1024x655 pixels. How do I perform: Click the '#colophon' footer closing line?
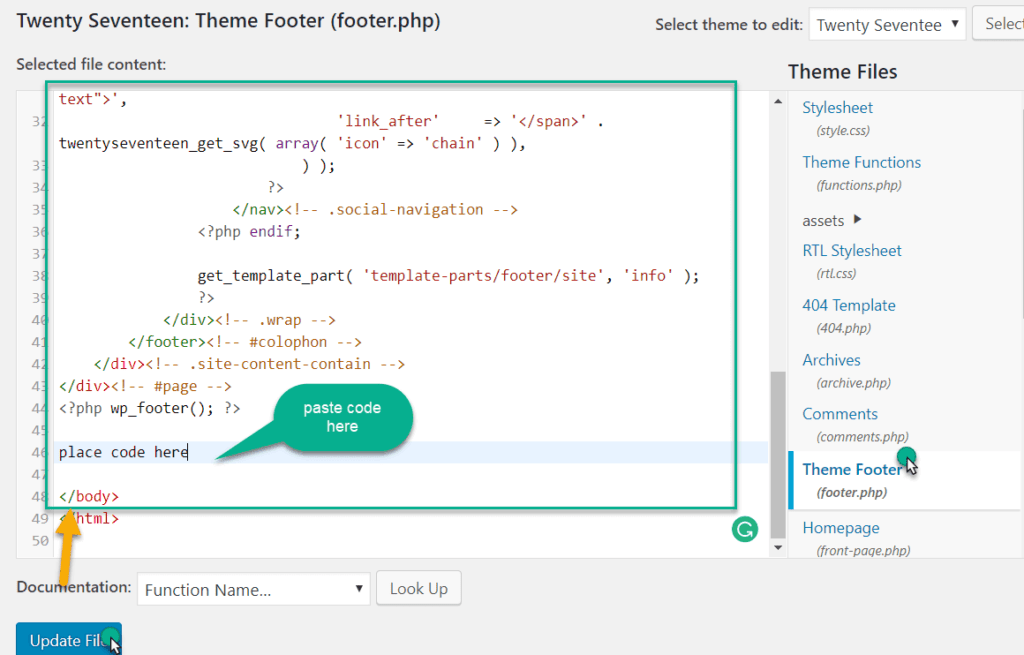point(245,342)
